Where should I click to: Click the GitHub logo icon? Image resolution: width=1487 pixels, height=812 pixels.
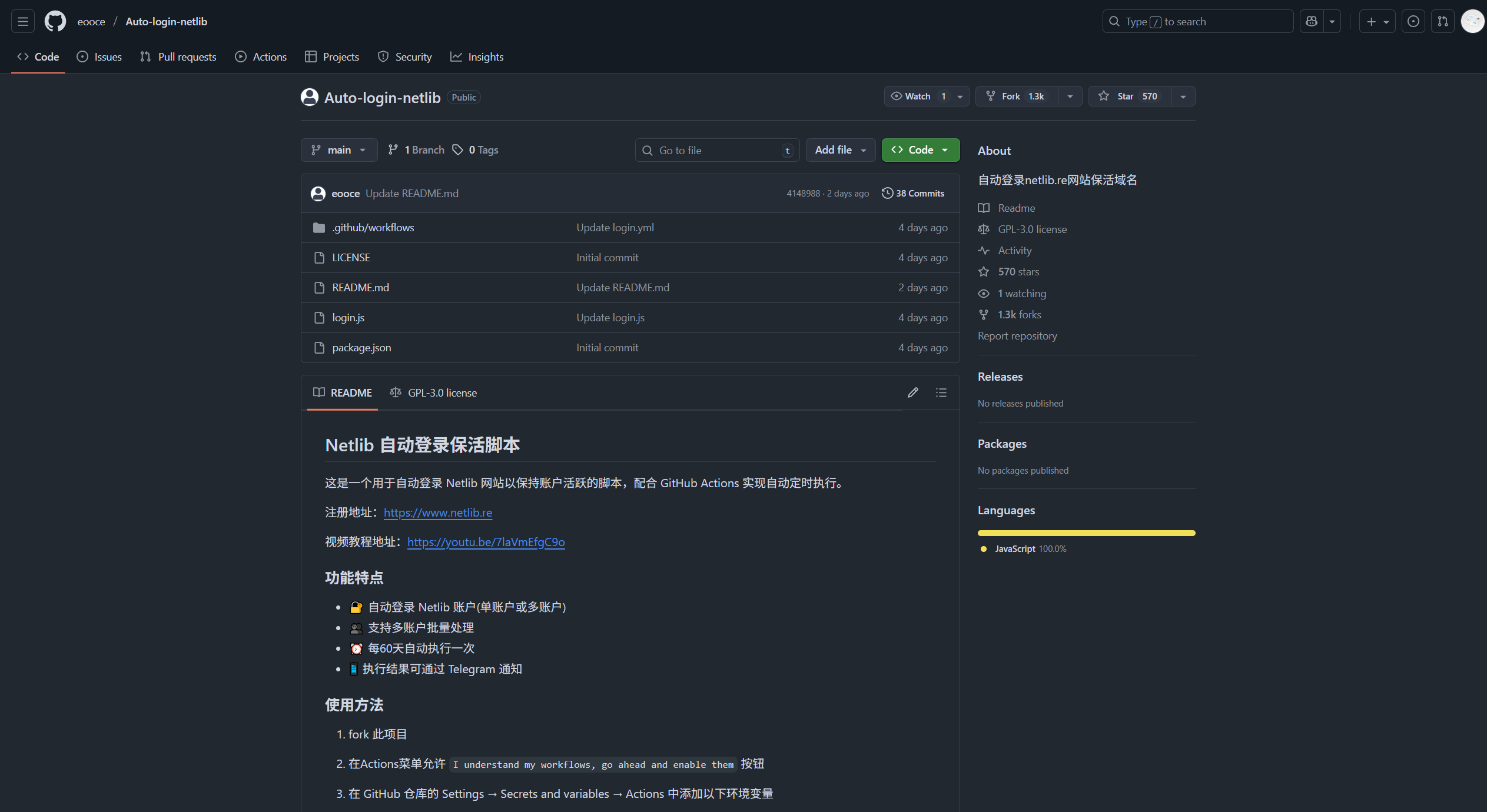point(55,22)
